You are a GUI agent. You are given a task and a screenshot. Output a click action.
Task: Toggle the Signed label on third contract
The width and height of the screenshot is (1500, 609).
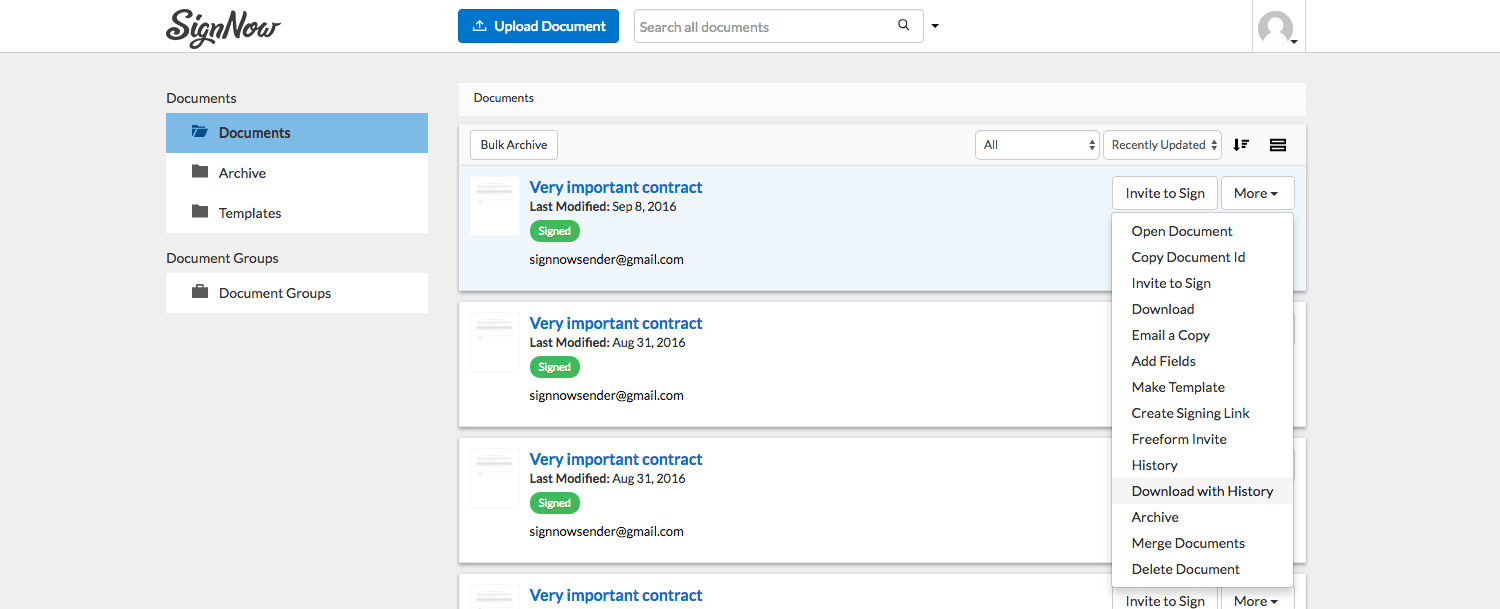[554, 502]
